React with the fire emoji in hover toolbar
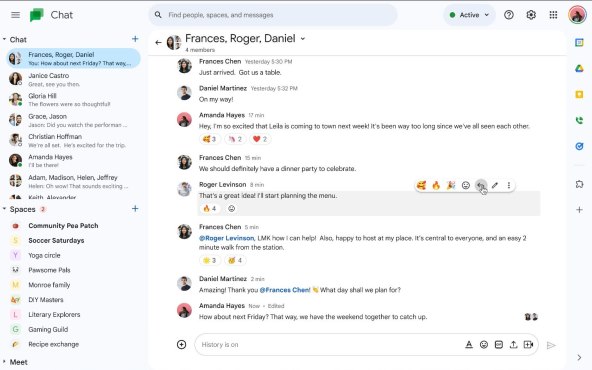The image size is (592, 370). point(436,185)
